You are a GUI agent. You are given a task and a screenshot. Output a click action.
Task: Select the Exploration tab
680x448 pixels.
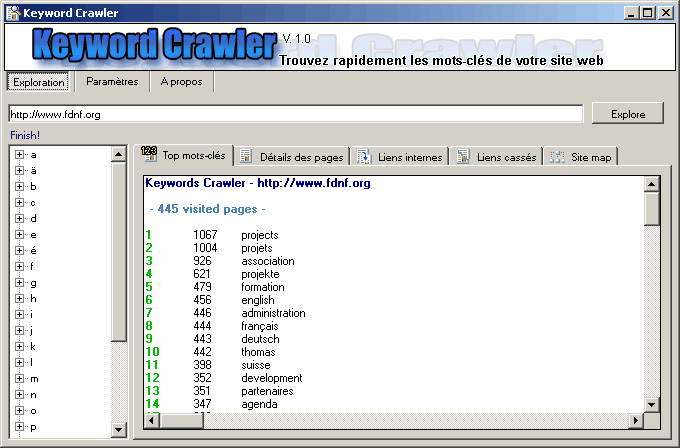40,82
